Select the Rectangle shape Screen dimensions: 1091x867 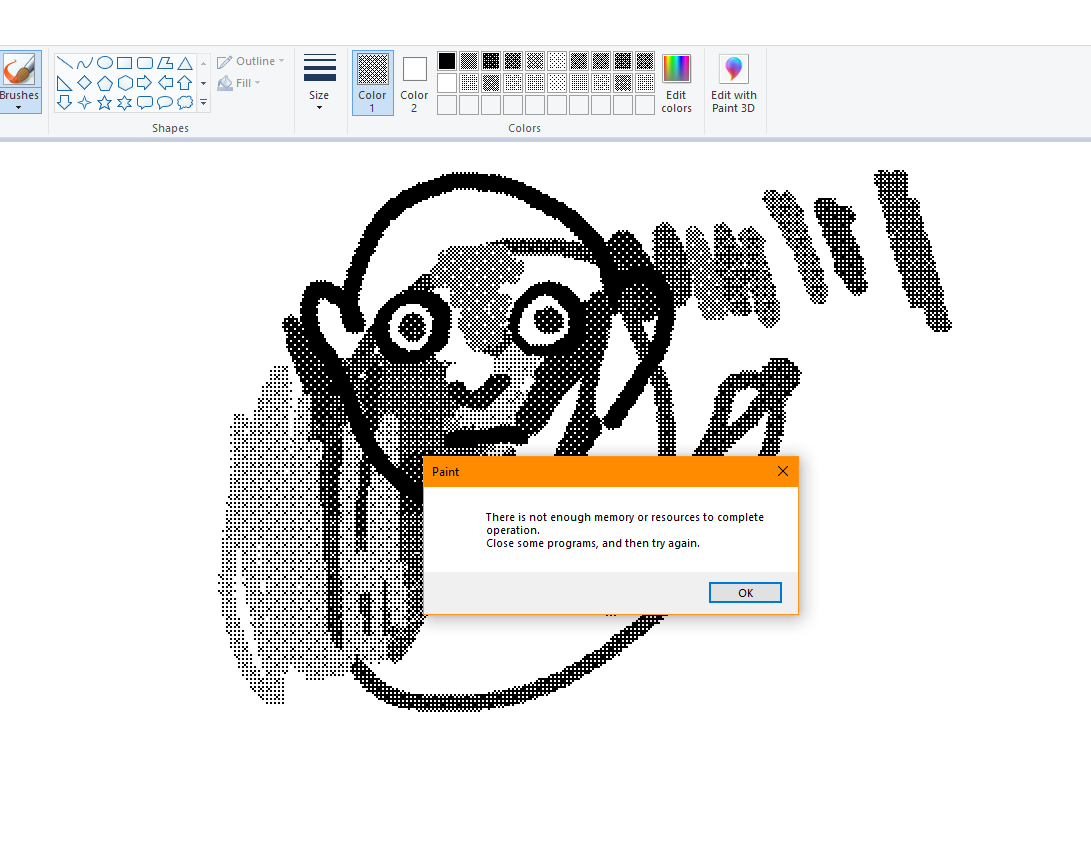pyautogui.click(x=125, y=63)
